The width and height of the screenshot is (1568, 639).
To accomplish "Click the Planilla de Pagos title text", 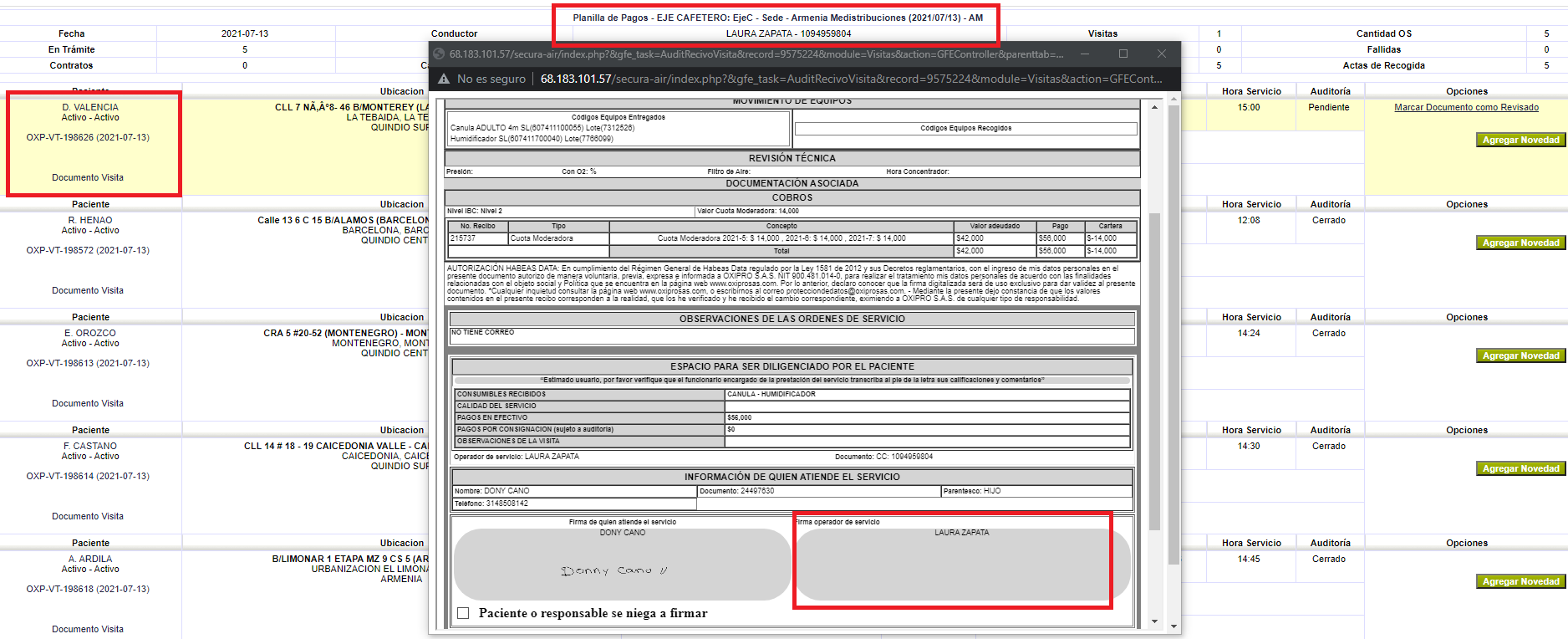I will (x=777, y=18).
